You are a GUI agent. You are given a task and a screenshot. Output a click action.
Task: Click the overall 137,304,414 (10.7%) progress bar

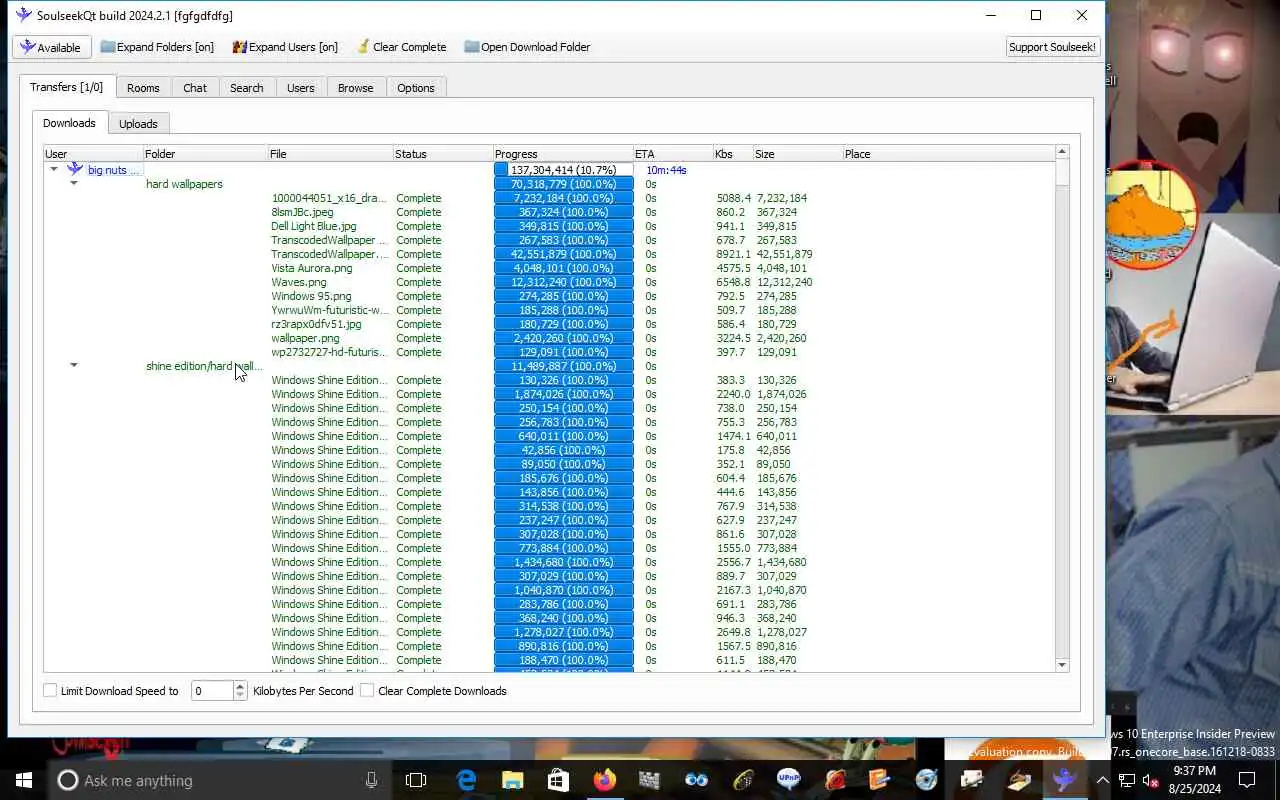tap(564, 170)
